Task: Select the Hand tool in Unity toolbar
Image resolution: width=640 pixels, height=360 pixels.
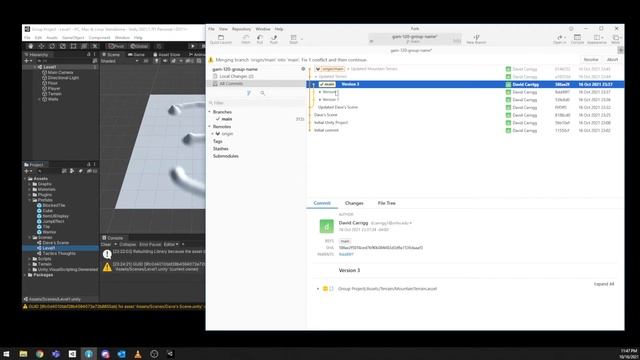Action: click(x=31, y=46)
